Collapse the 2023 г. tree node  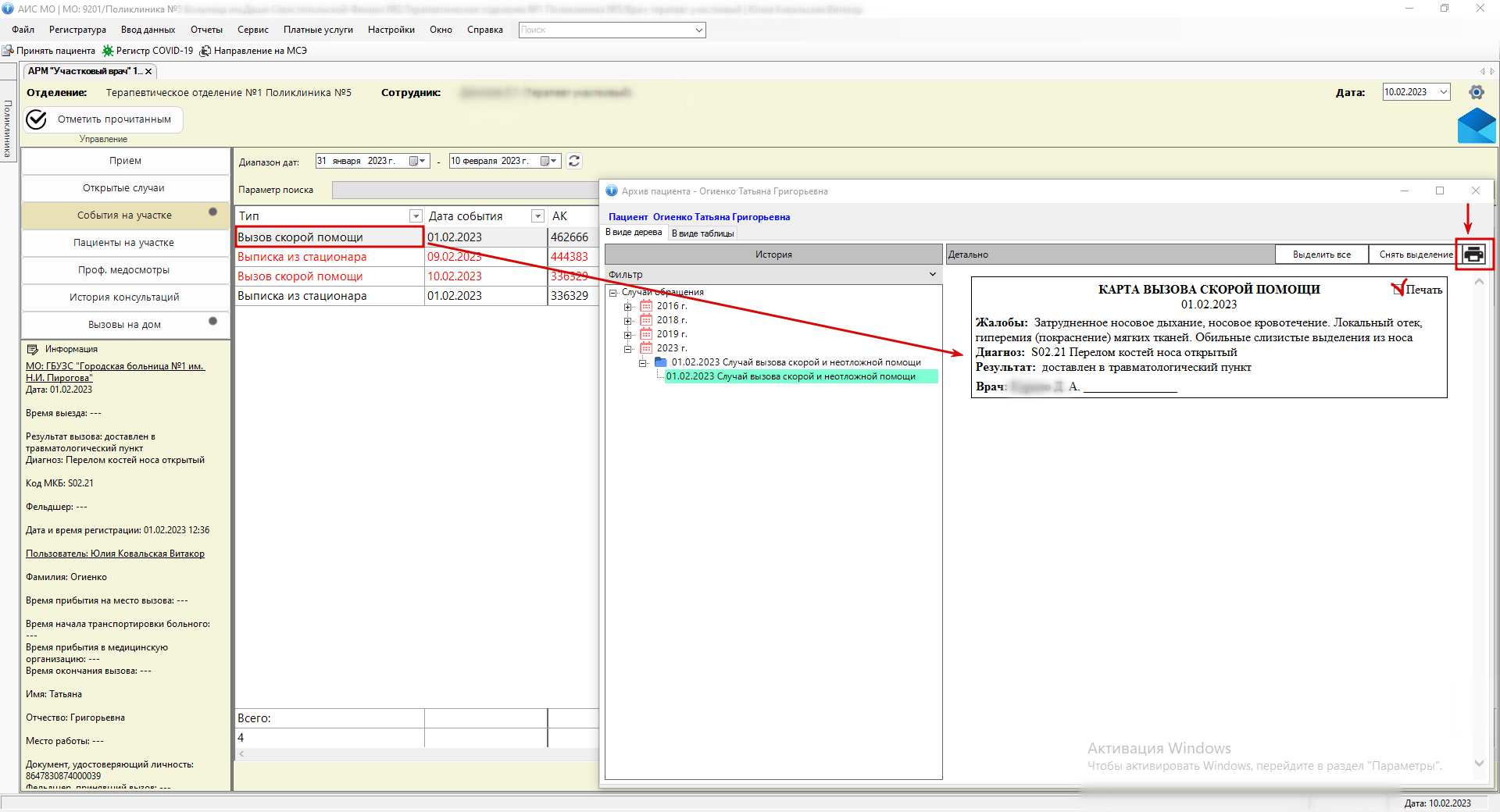[627, 349]
